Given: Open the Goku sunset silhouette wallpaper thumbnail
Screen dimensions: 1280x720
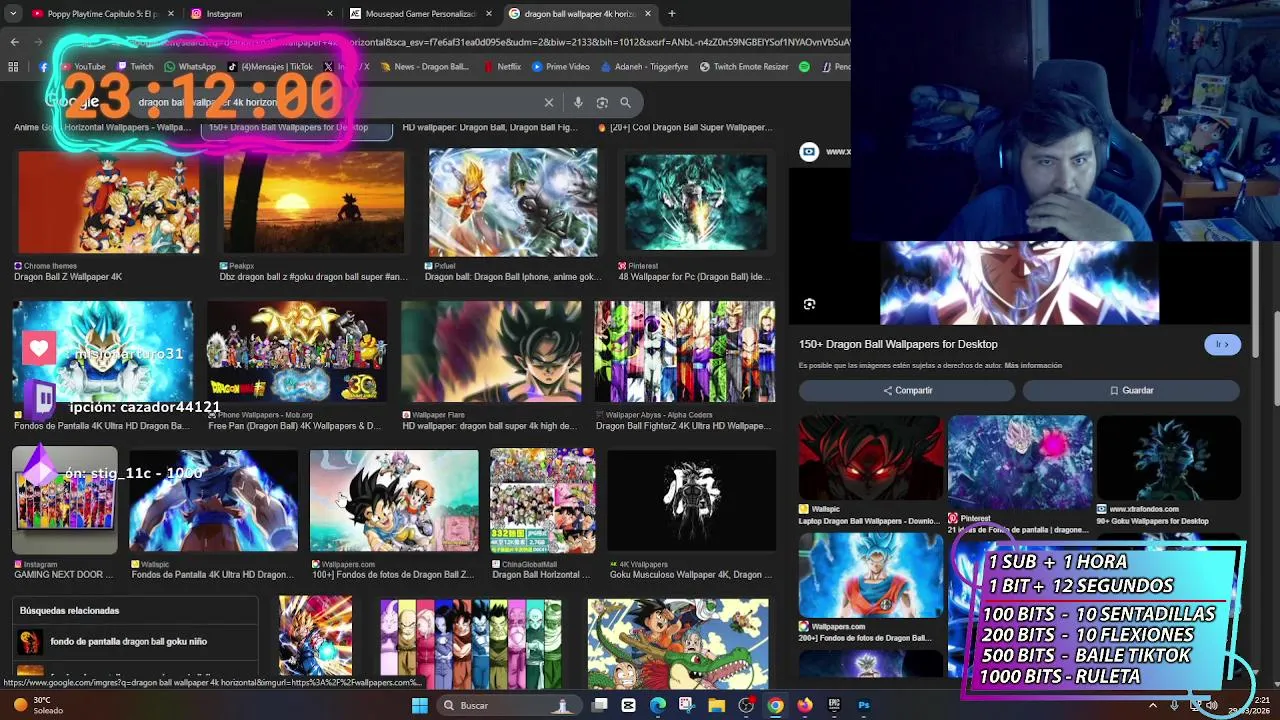Looking at the screenshot, I should click(313, 203).
